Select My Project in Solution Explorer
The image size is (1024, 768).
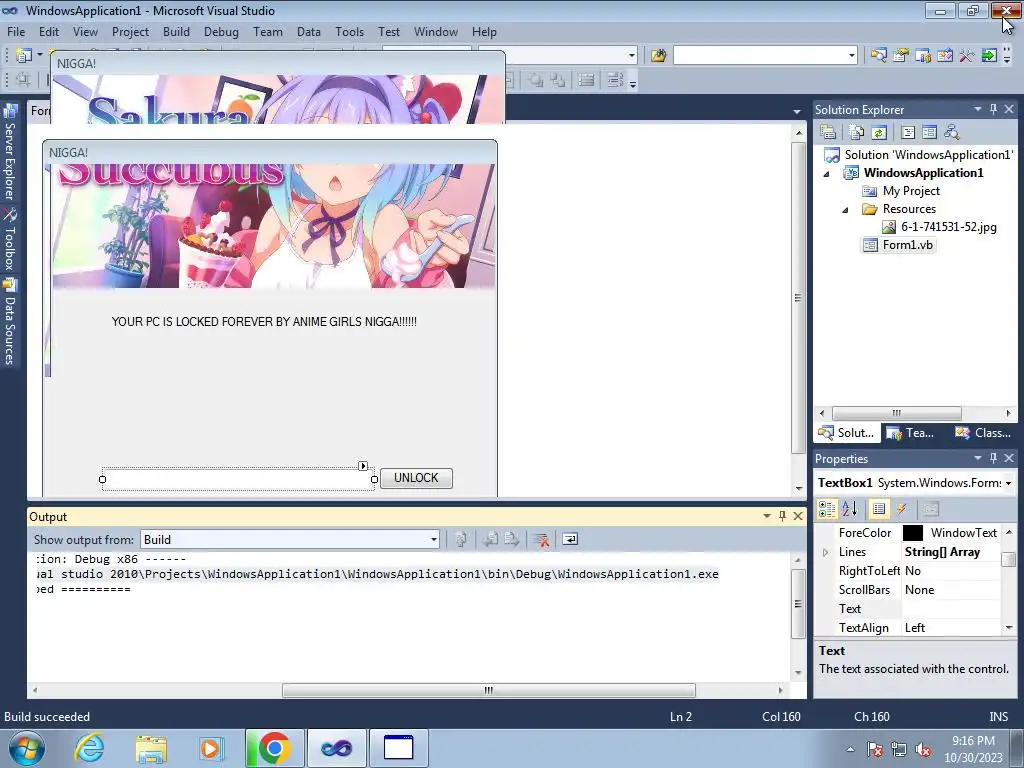(x=911, y=191)
